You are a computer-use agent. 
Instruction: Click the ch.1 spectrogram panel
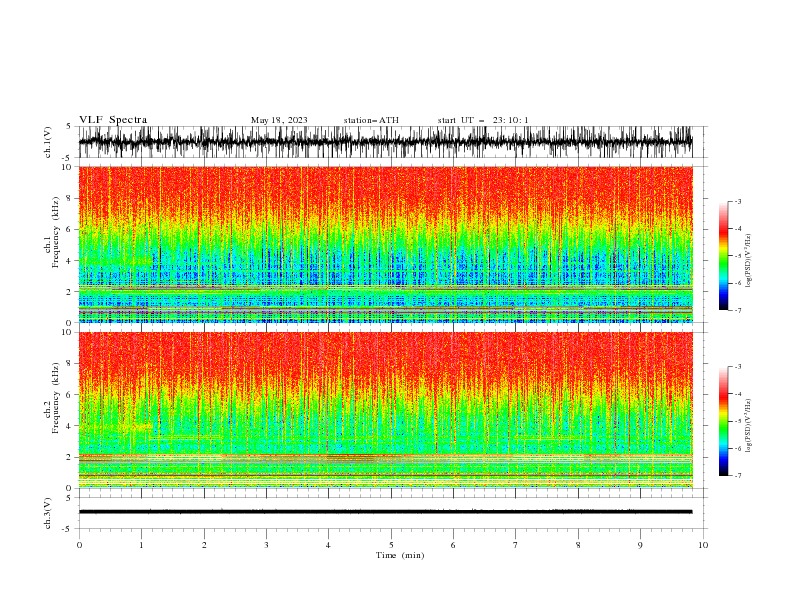[x=385, y=244]
